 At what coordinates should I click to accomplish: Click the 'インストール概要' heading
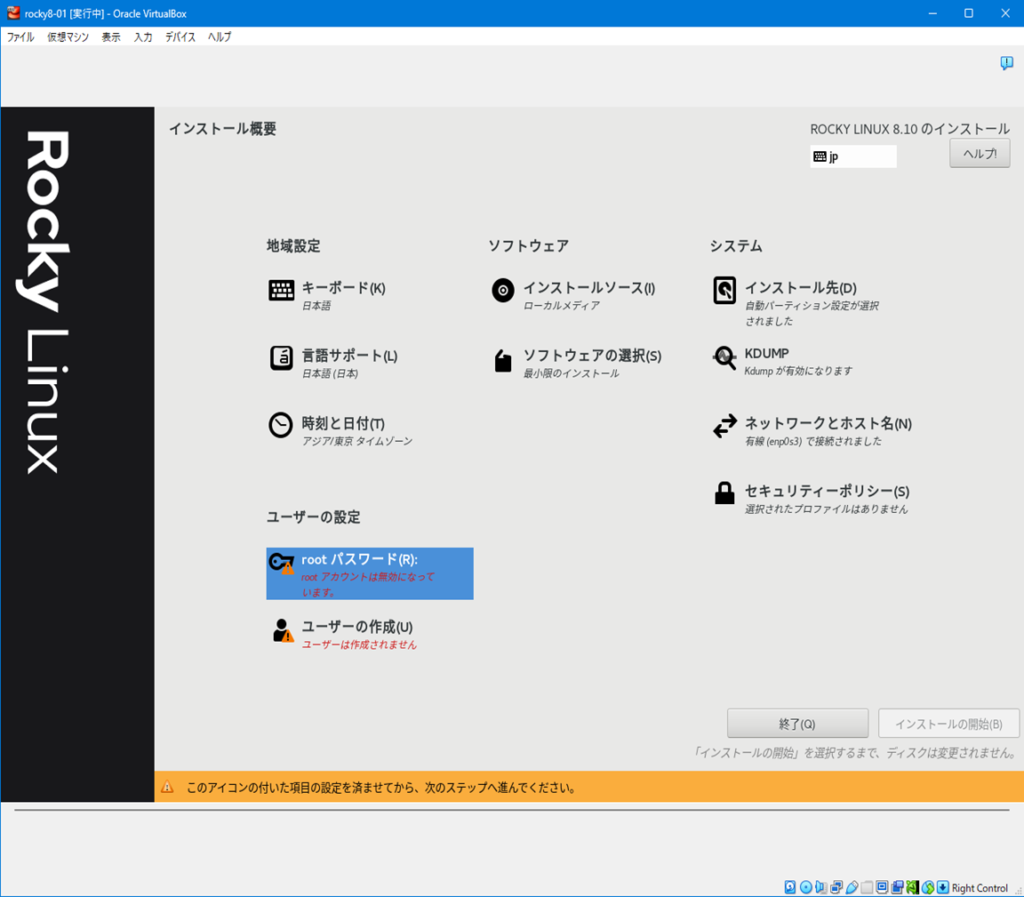[x=223, y=129]
